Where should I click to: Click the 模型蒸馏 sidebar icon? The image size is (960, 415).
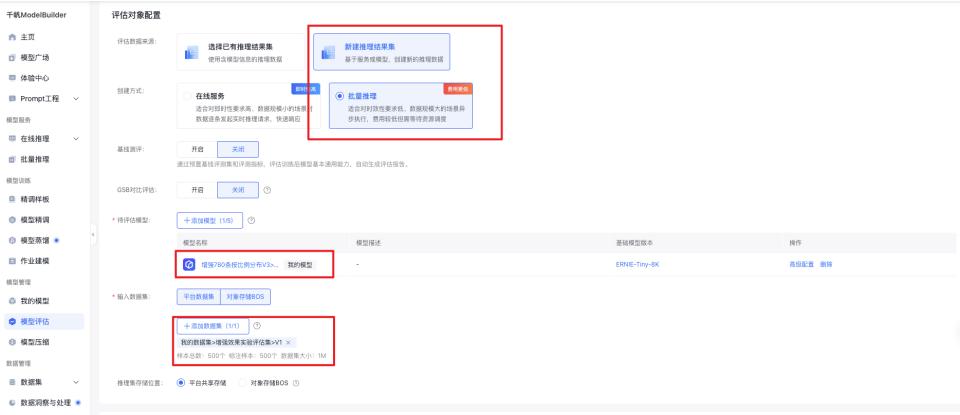click(x=12, y=240)
